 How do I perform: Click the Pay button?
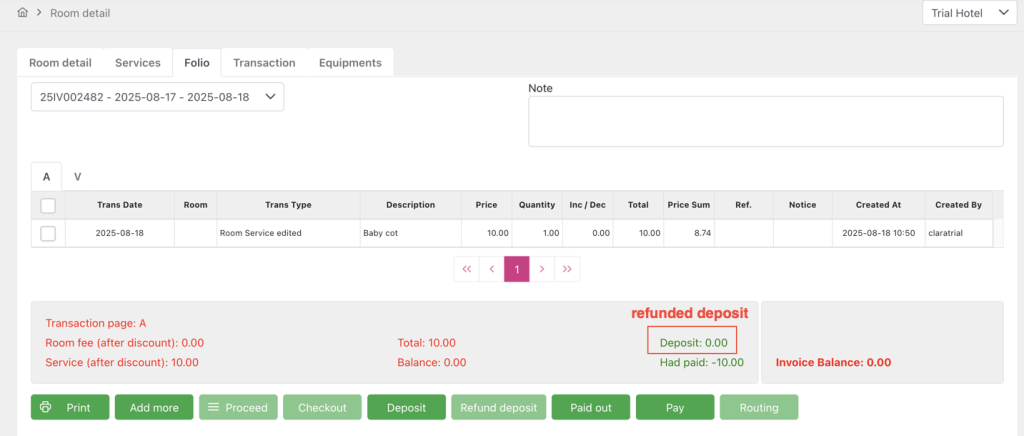tap(675, 407)
